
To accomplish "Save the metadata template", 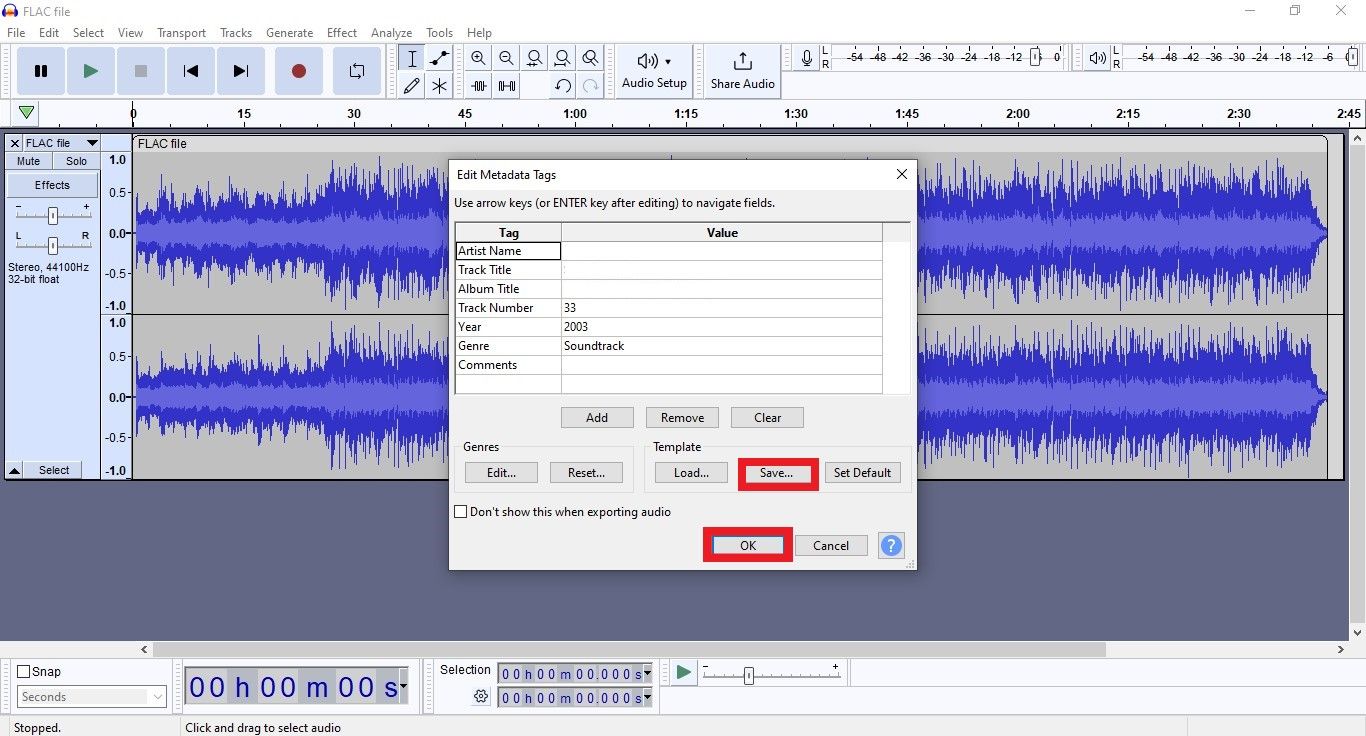I will tap(778, 472).
